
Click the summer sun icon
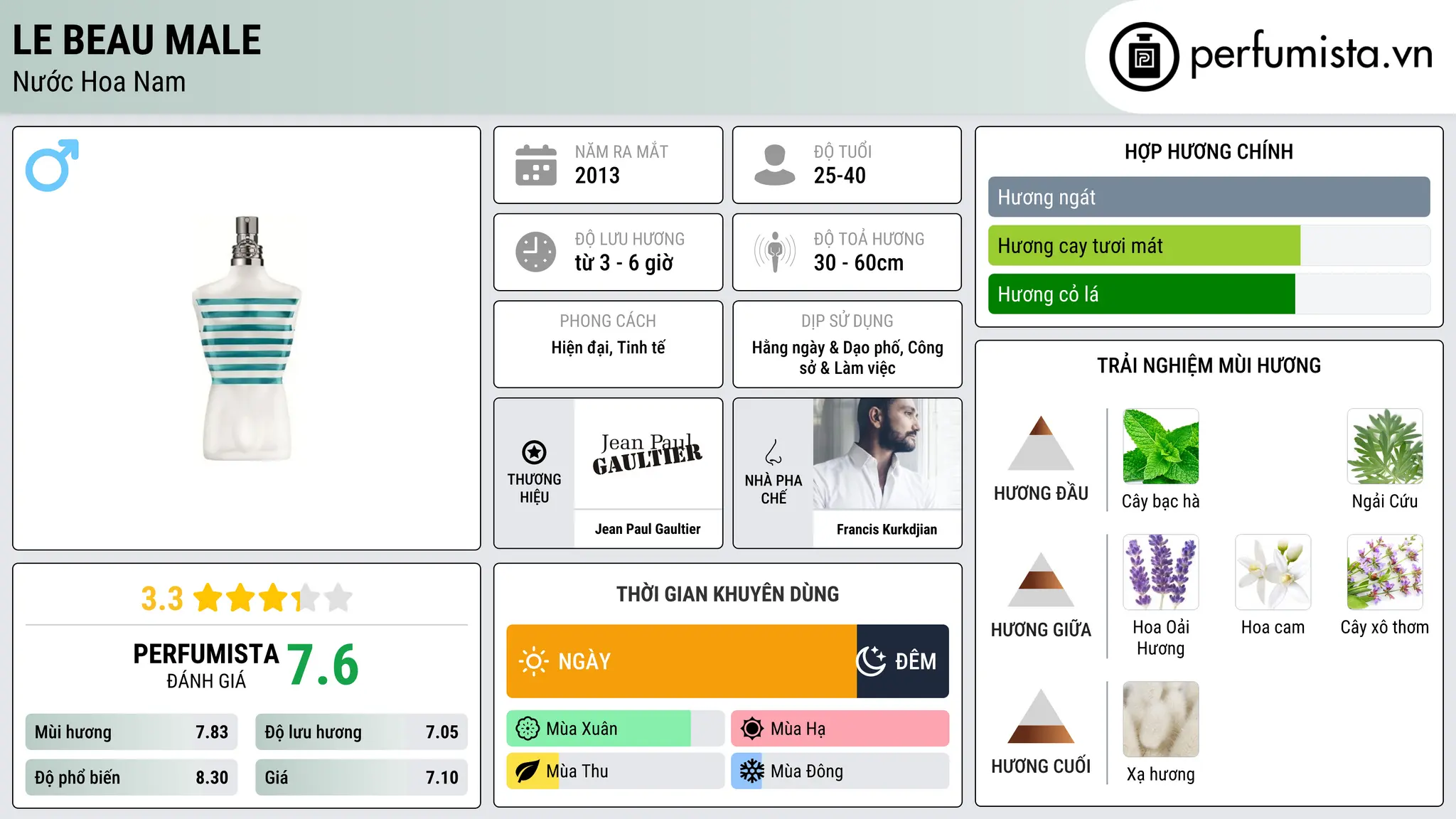[752, 729]
